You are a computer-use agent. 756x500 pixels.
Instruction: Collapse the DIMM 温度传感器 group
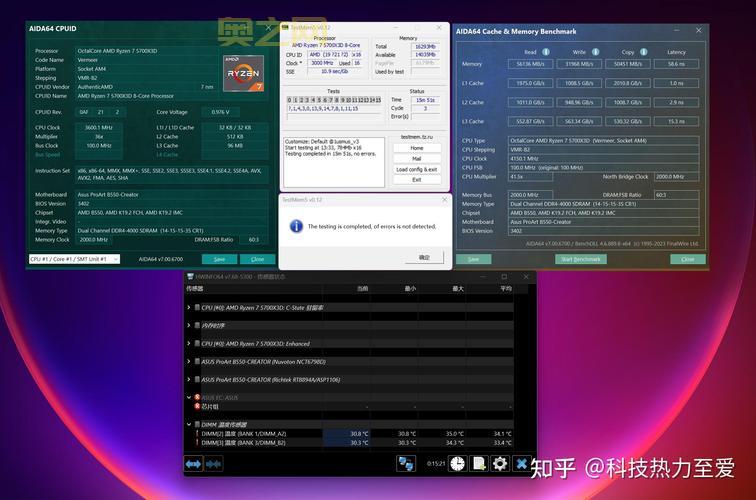click(189, 424)
